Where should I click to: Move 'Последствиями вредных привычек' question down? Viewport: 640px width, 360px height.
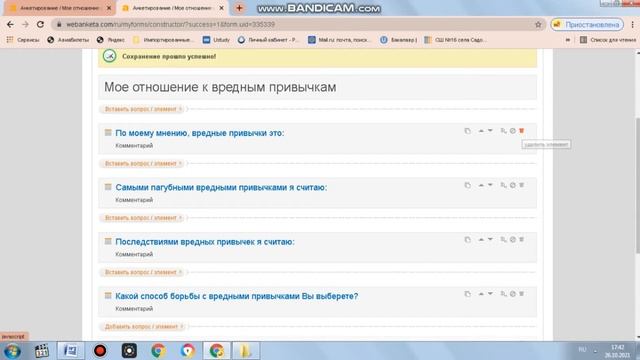point(490,240)
